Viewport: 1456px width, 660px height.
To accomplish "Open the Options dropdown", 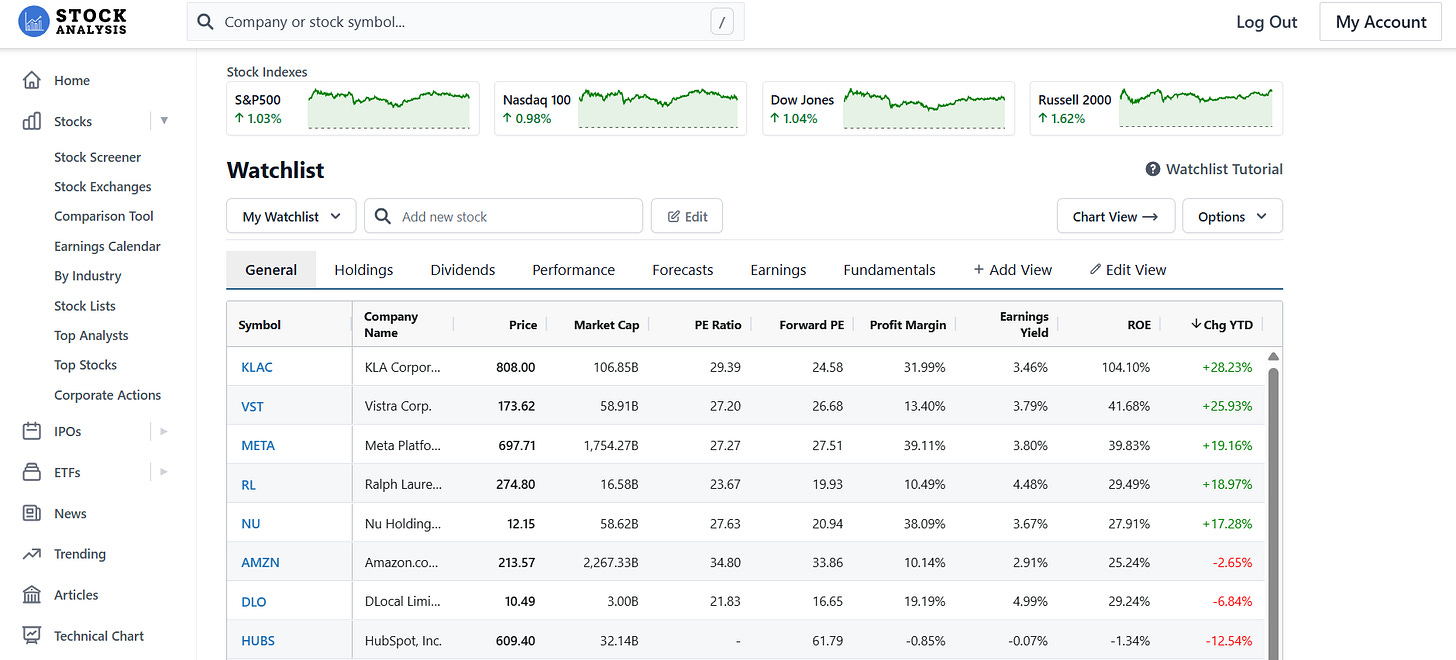I will pyautogui.click(x=1232, y=216).
